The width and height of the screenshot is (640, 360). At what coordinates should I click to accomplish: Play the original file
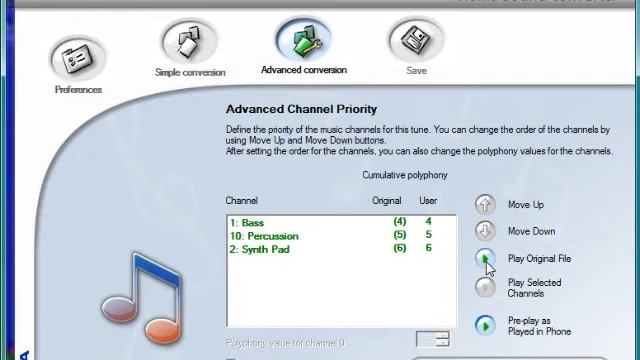click(x=485, y=258)
